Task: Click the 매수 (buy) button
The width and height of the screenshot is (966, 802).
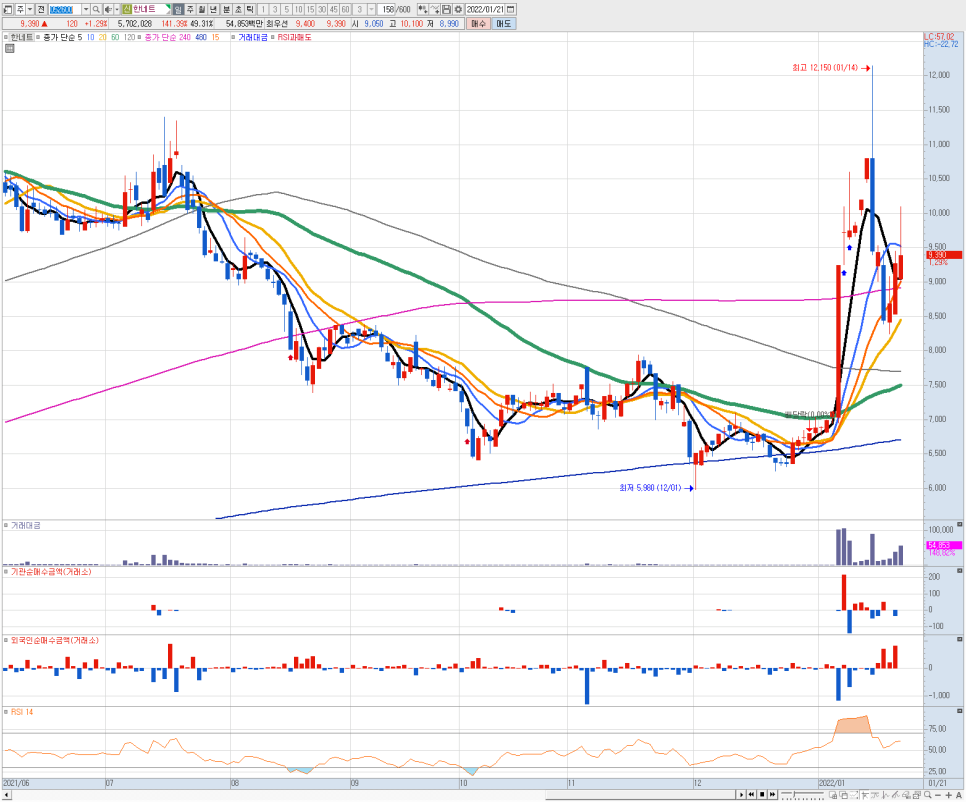Action: click(x=478, y=23)
